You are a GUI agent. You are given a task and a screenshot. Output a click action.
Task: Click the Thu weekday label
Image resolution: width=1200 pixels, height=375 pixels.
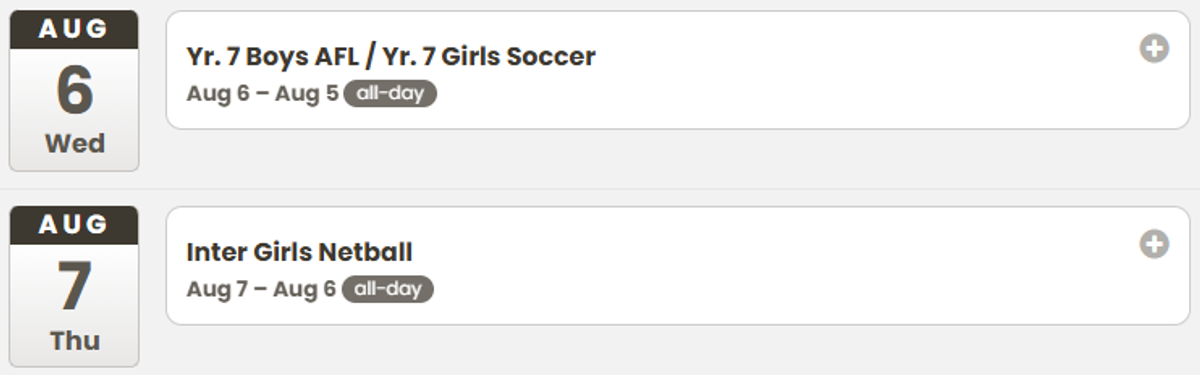74,340
